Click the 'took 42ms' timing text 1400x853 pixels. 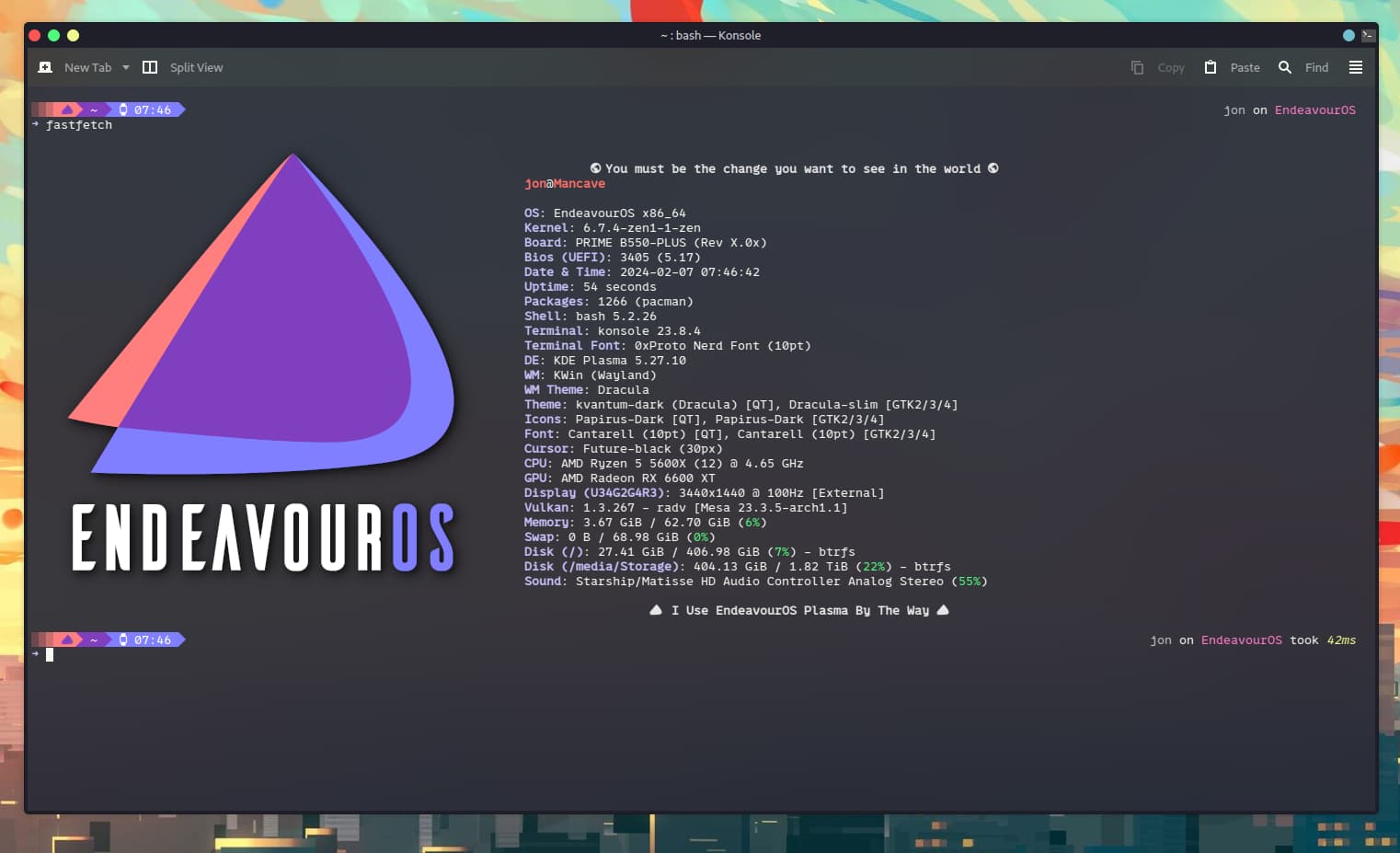click(1323, 640)
